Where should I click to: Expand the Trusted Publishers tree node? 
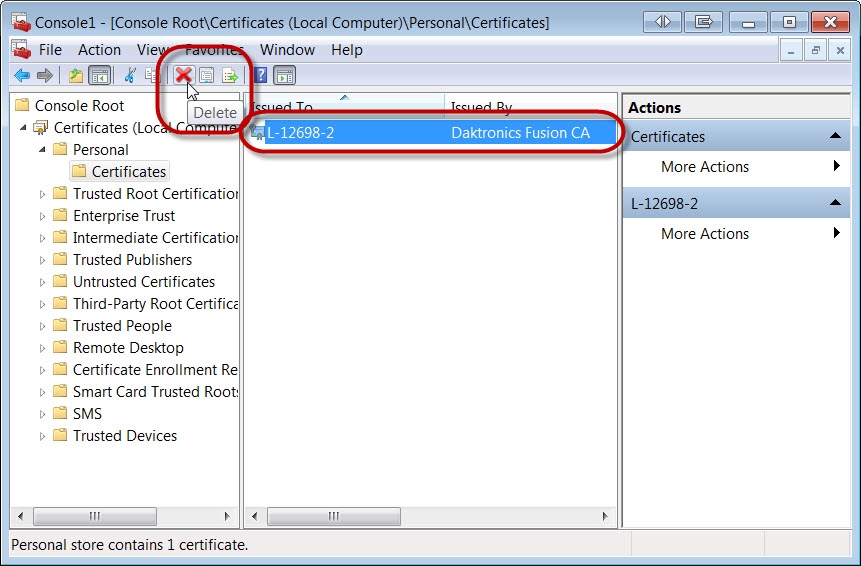click(42, 260)
